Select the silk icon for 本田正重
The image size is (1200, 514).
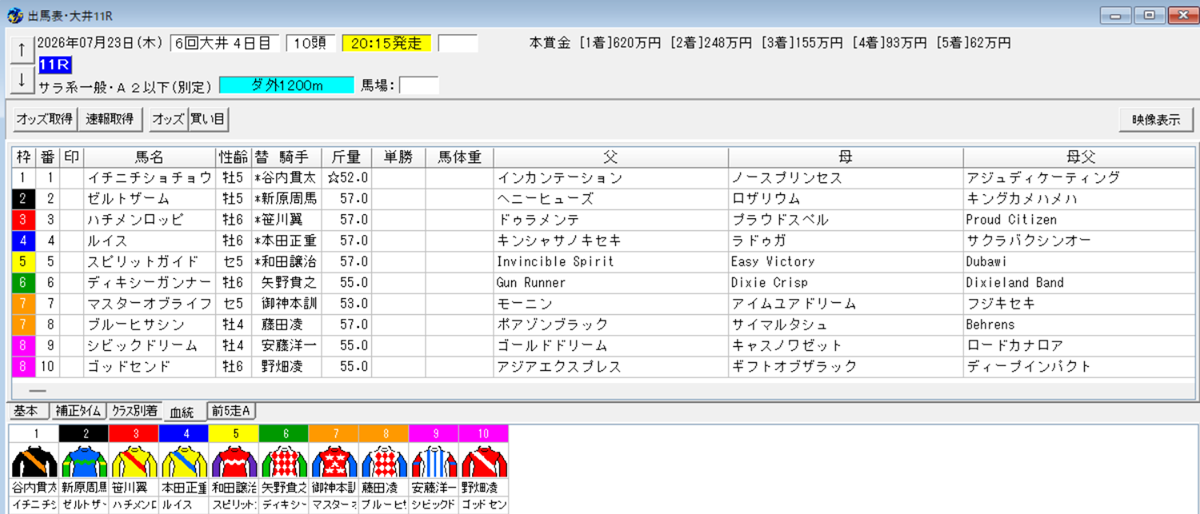(x=184, y=461)
